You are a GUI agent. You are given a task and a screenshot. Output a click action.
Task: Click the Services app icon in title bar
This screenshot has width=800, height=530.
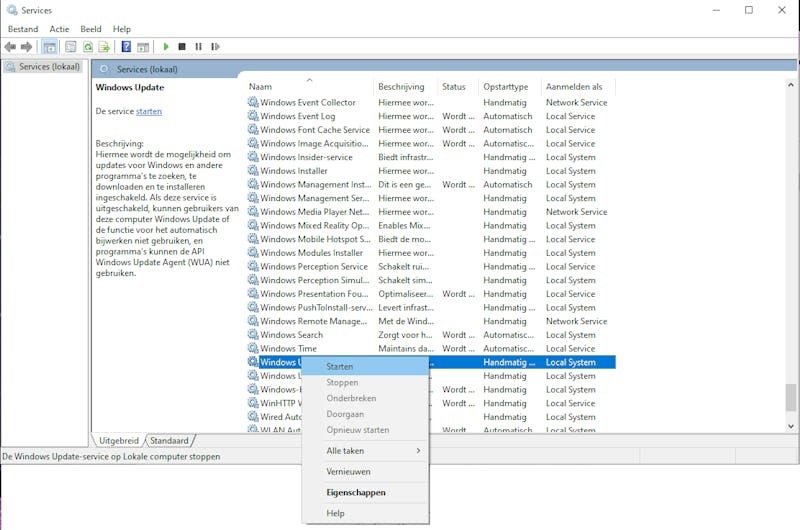12,10
